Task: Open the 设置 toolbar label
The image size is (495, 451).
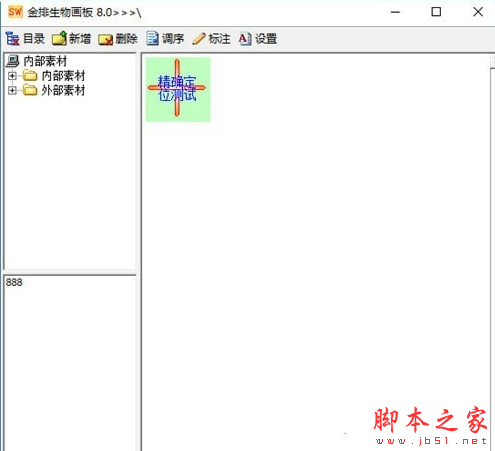Action: 266,39
